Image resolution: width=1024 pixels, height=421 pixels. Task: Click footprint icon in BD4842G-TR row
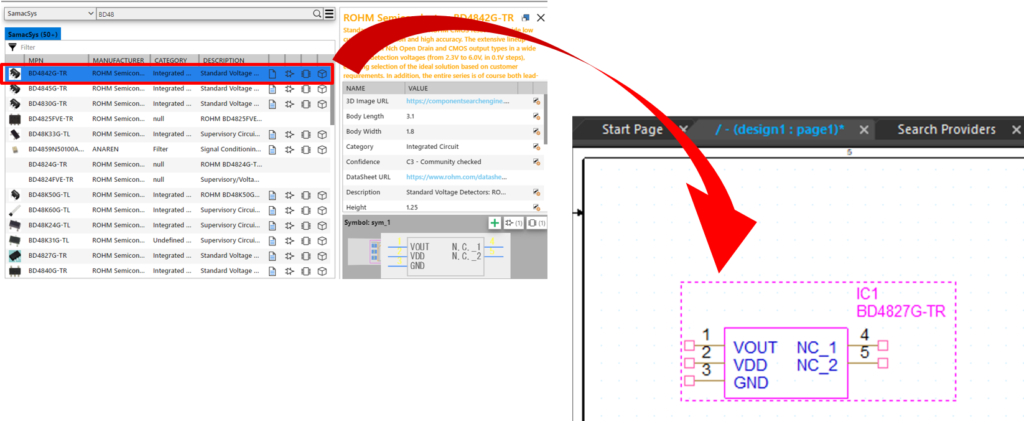click(x=306, y=74)
